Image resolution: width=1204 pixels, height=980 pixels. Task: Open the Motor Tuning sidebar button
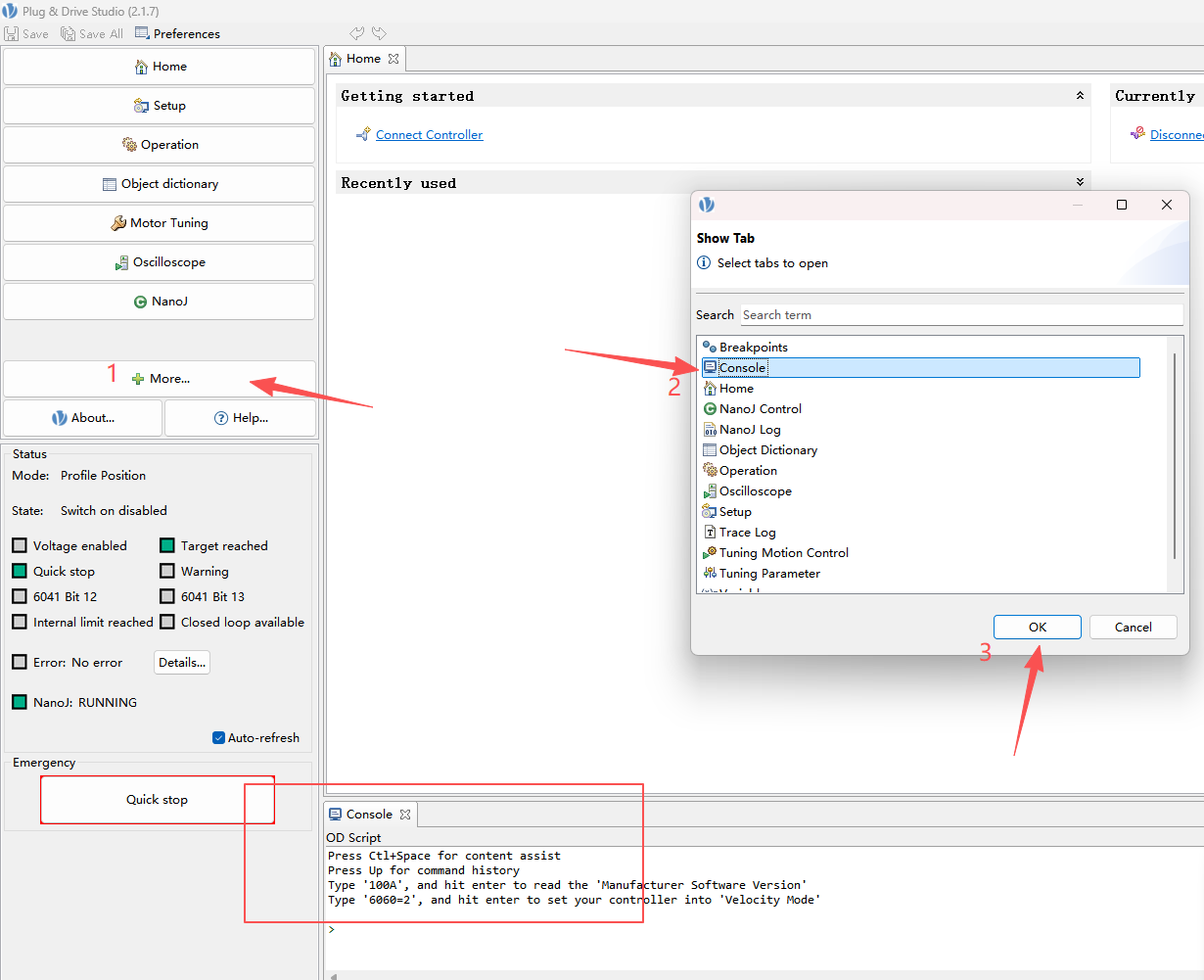160,223
